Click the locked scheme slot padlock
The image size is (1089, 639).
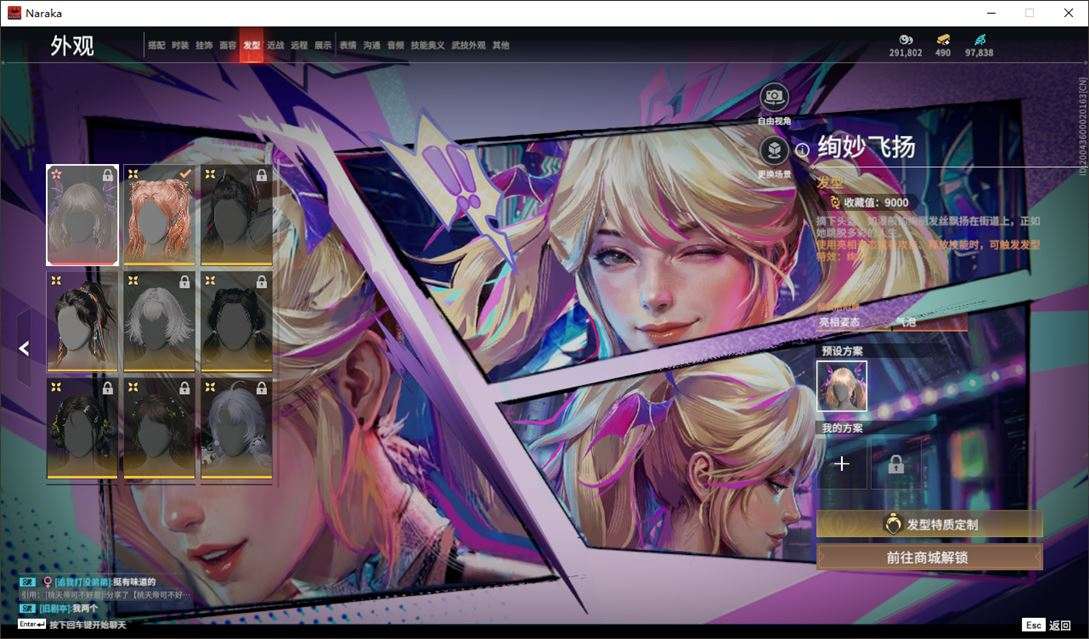pyautogui.click(x=896, y=463)
